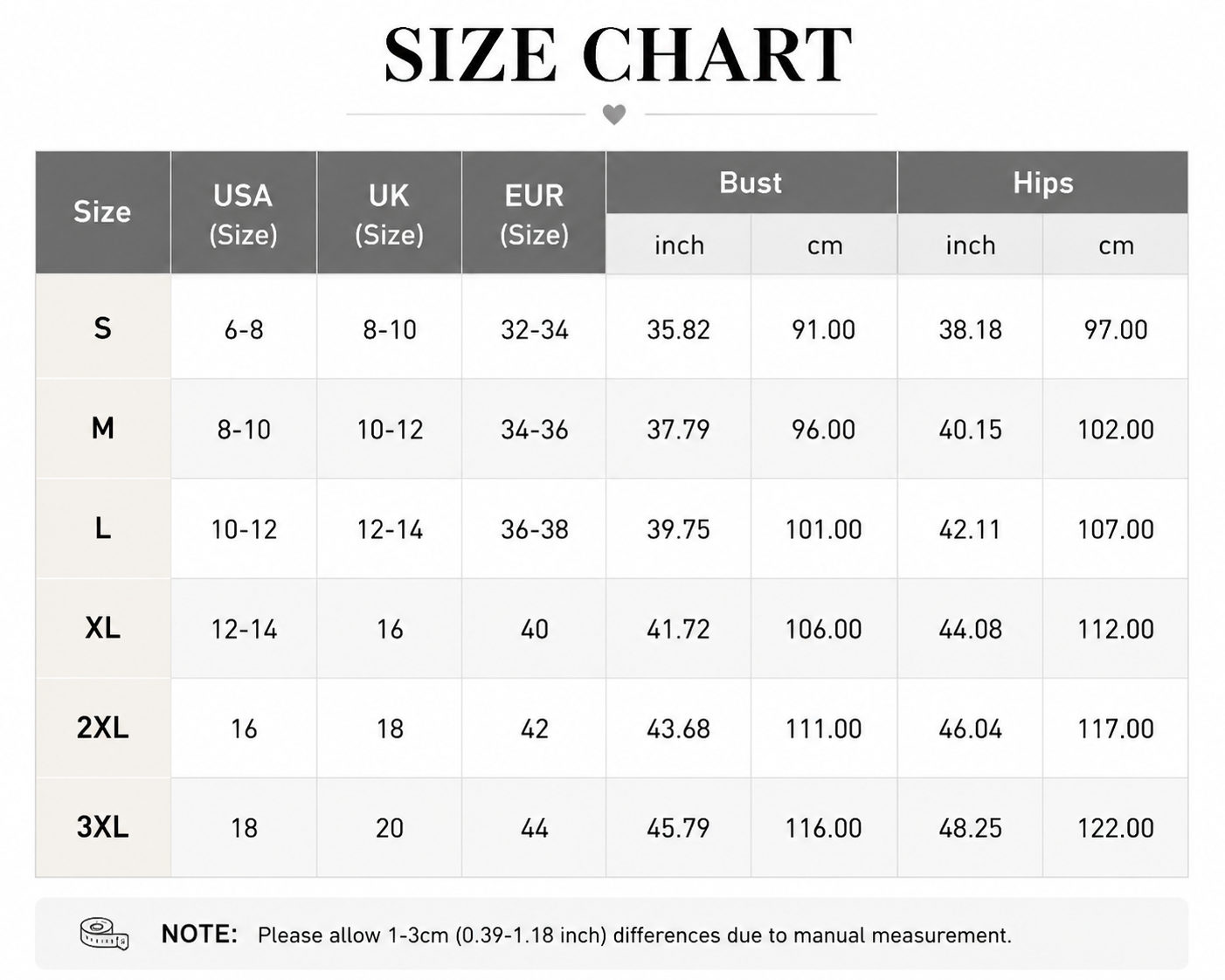Click the EUR (Size) header
1225x980 pixels.
[534, 212]
